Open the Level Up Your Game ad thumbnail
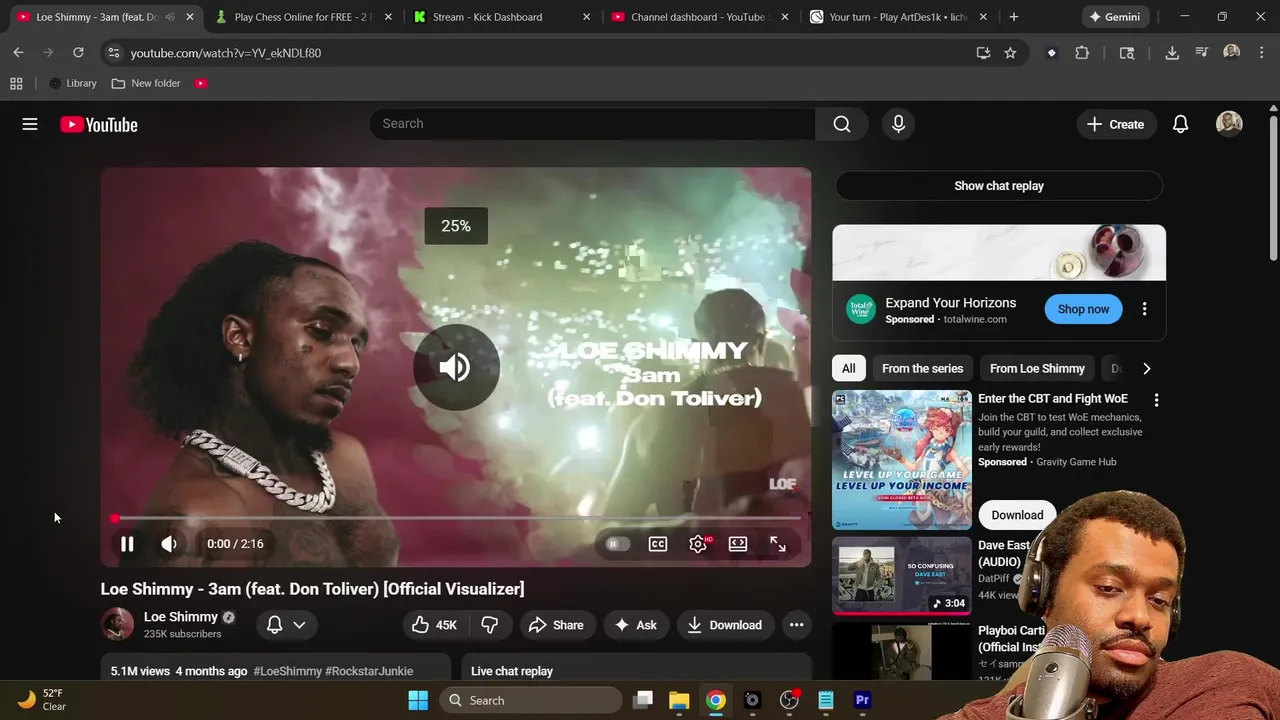Image resolution: width=1280 pixels, height=720 pixels. pos(902,460)
